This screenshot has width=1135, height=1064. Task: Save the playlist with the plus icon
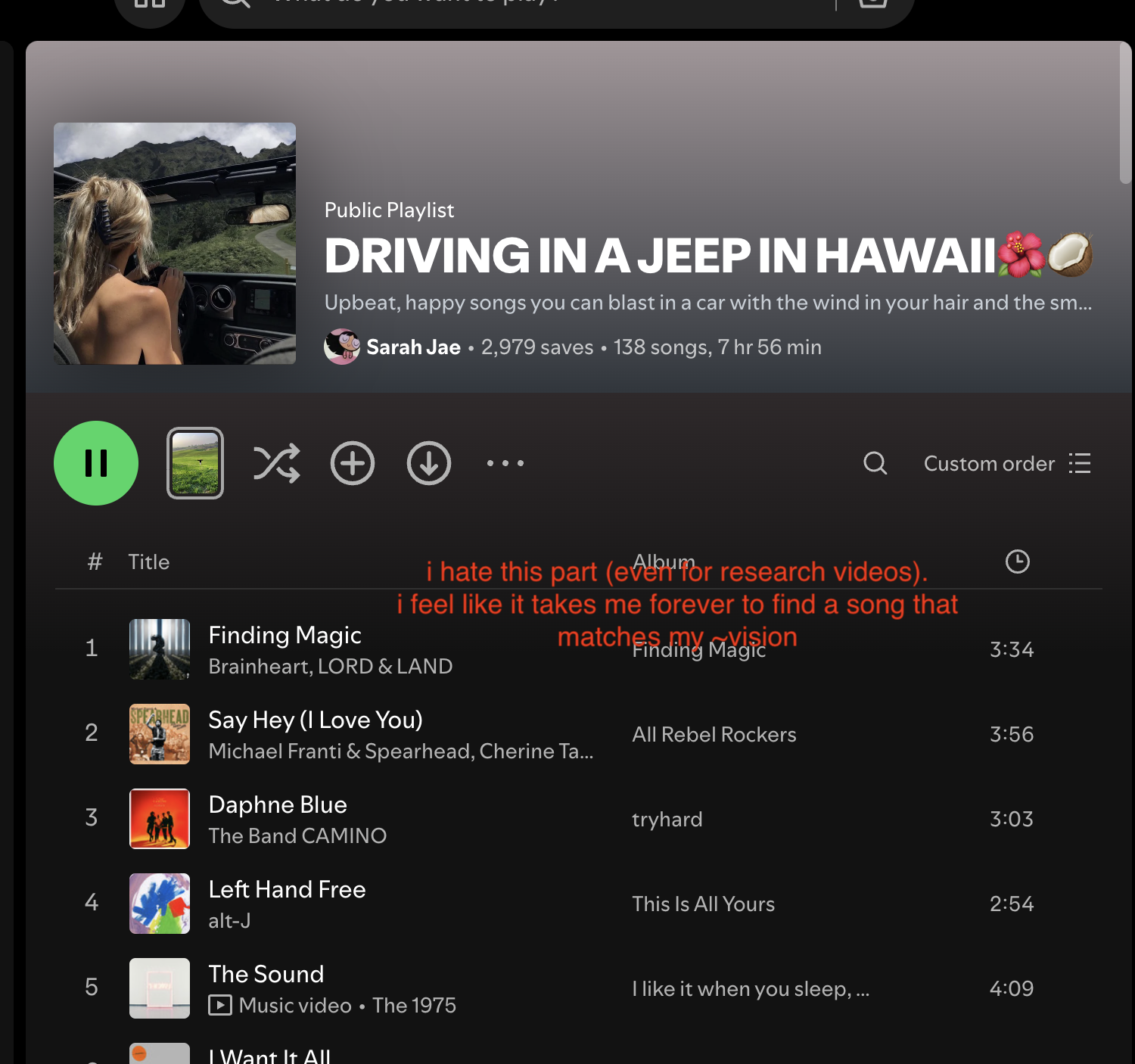click(x=353, y=463)
